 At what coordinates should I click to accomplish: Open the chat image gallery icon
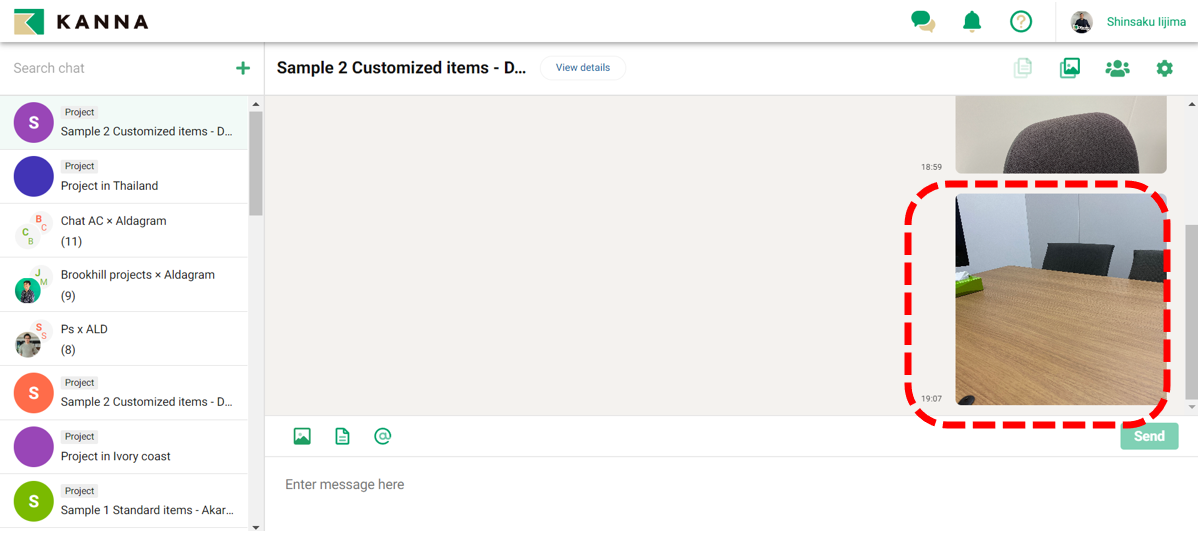click(1070, 68)
